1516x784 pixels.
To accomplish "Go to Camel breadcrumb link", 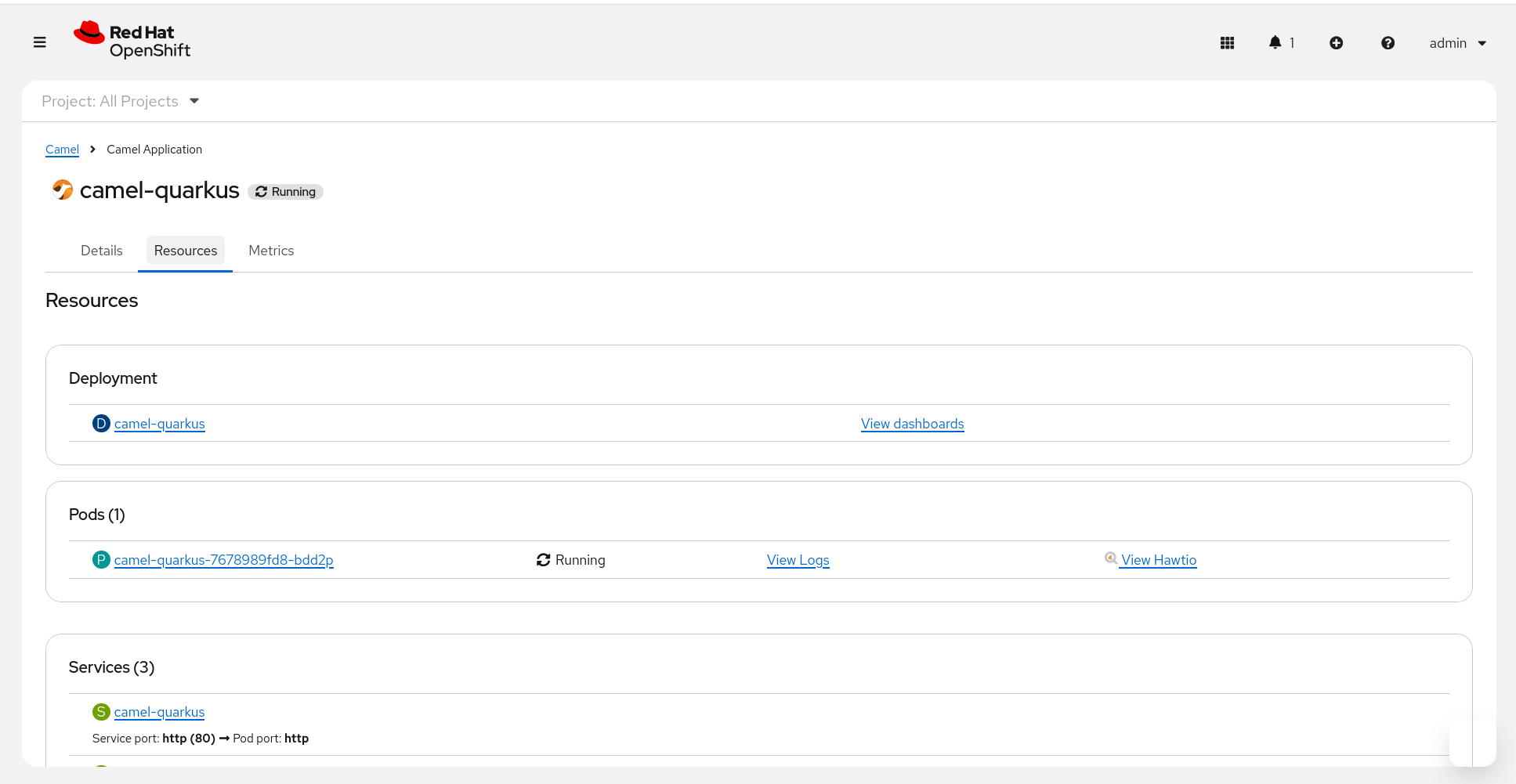I will pyautogui.click(x=62, y=150).
